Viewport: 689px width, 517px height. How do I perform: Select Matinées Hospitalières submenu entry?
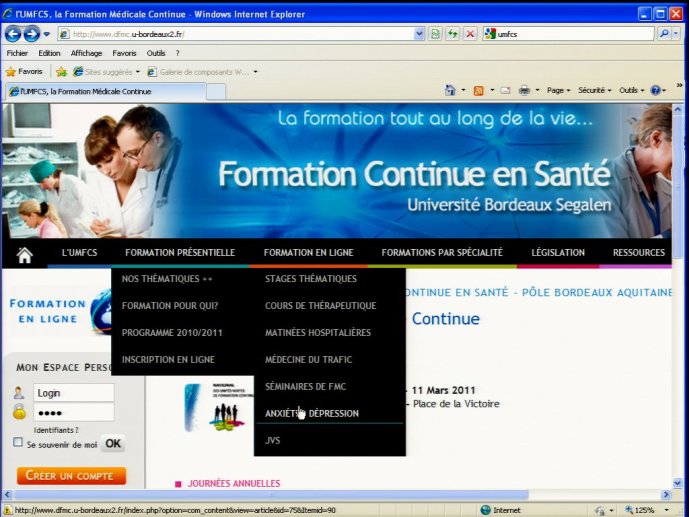click(318, 333)
